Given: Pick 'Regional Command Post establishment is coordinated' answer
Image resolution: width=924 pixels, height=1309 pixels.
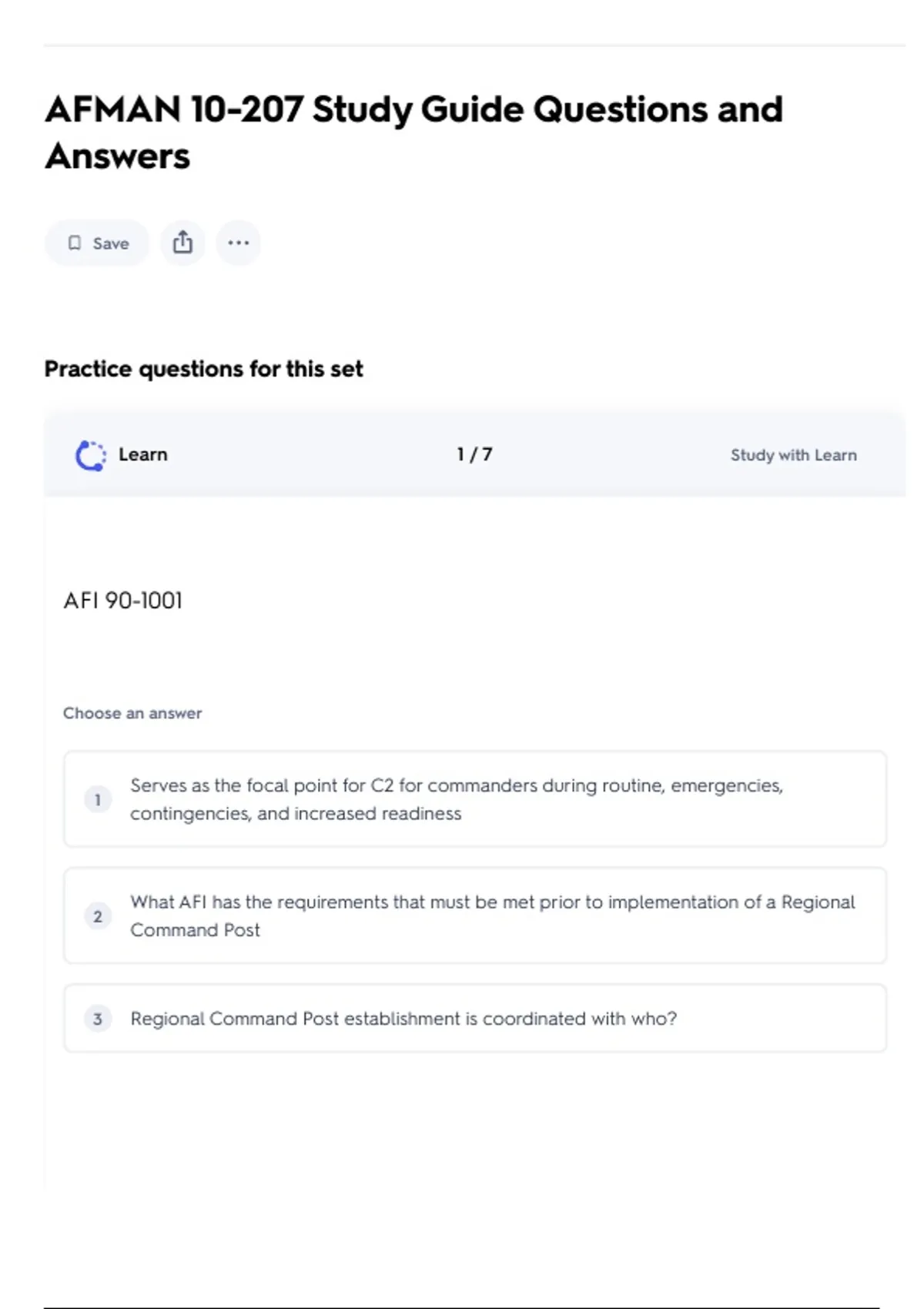Looking at the screenshot, I should (x=403, y=1019).
